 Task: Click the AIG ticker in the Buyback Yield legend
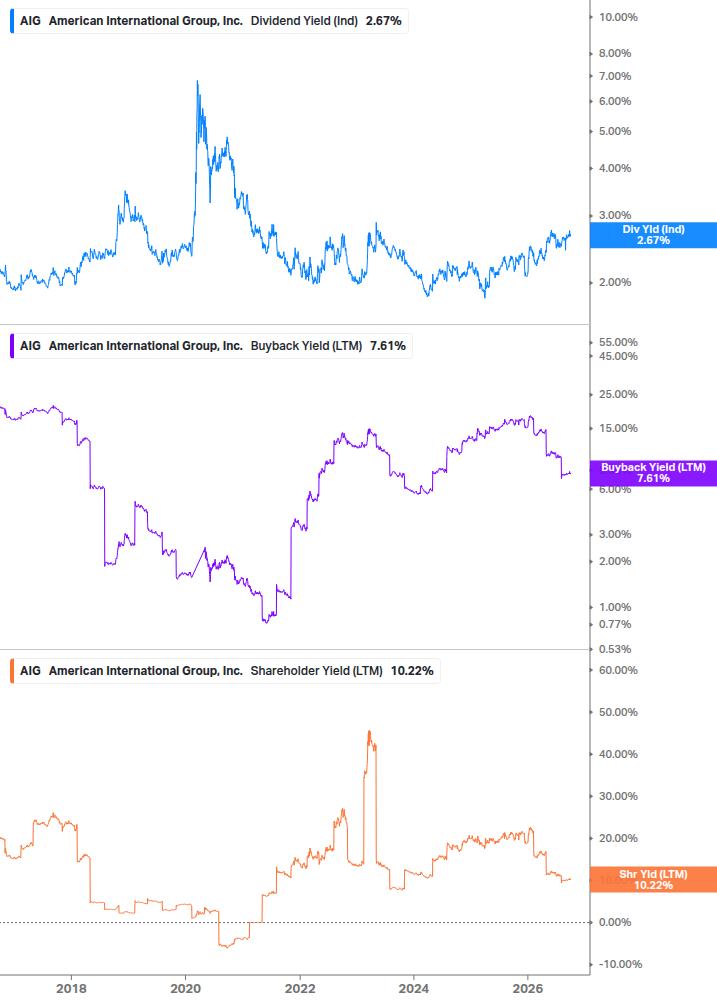point(30,346)
